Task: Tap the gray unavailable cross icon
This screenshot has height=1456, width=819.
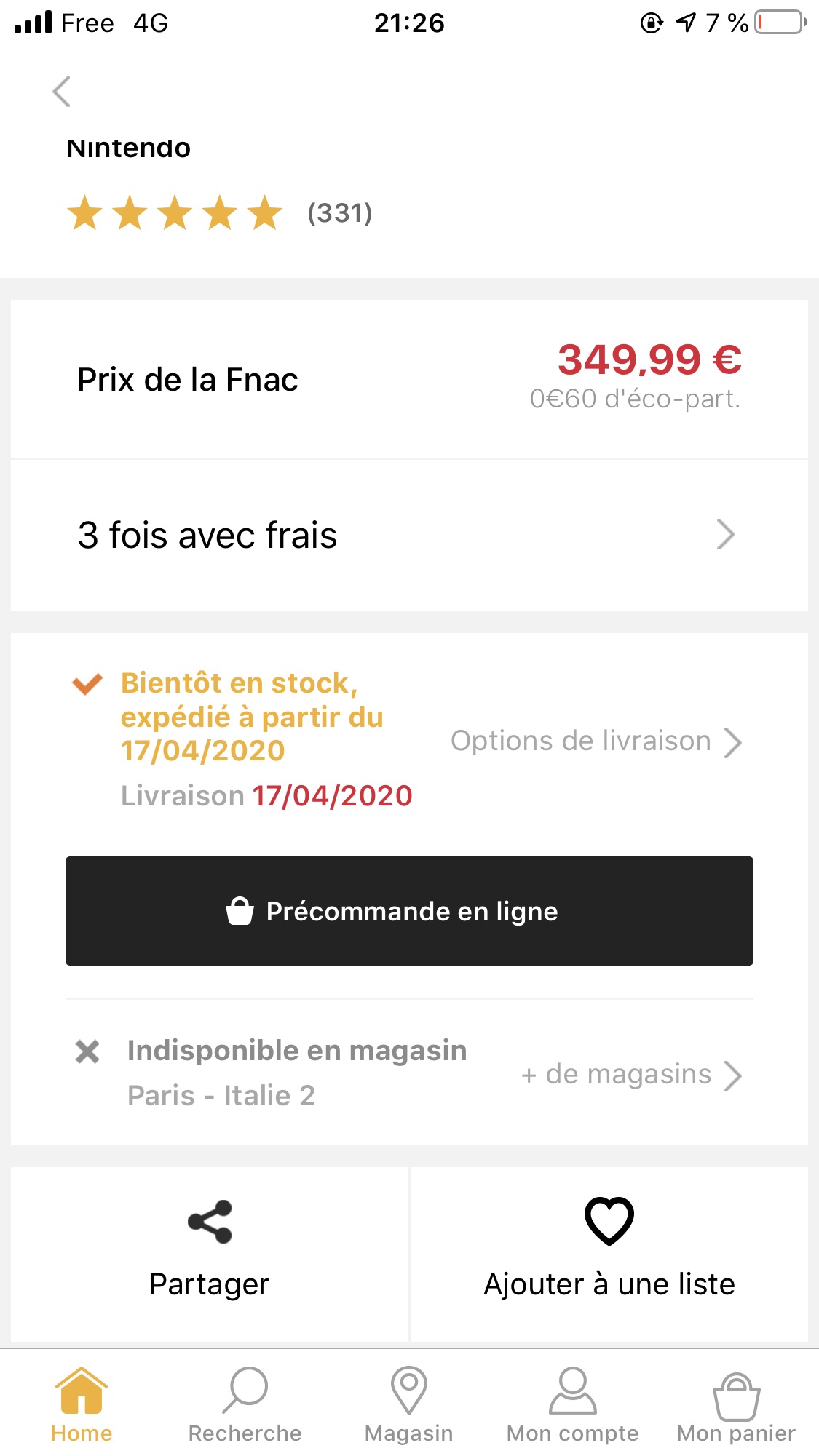Action: tap(87, 1051)
